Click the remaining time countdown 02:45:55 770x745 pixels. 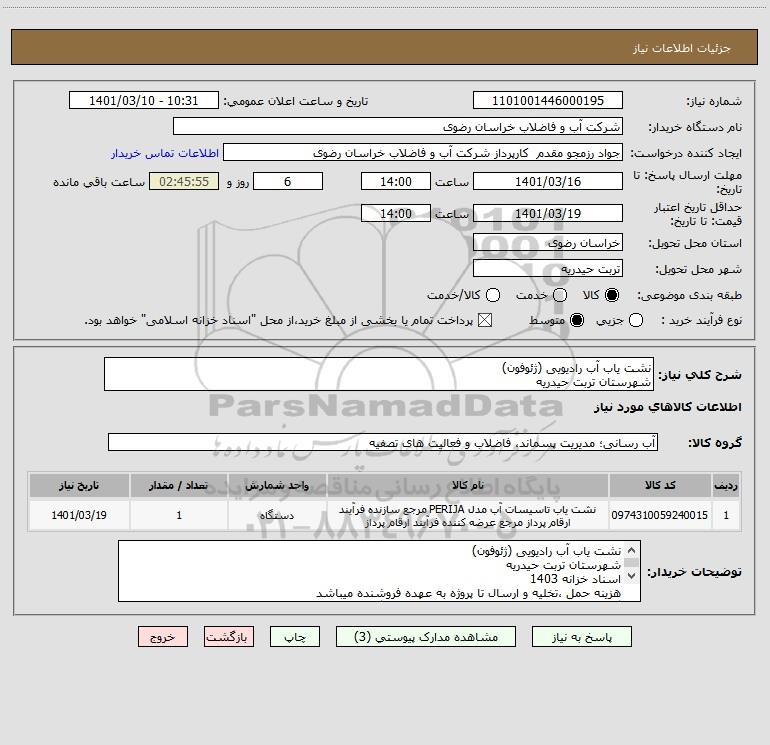point(184,181)
